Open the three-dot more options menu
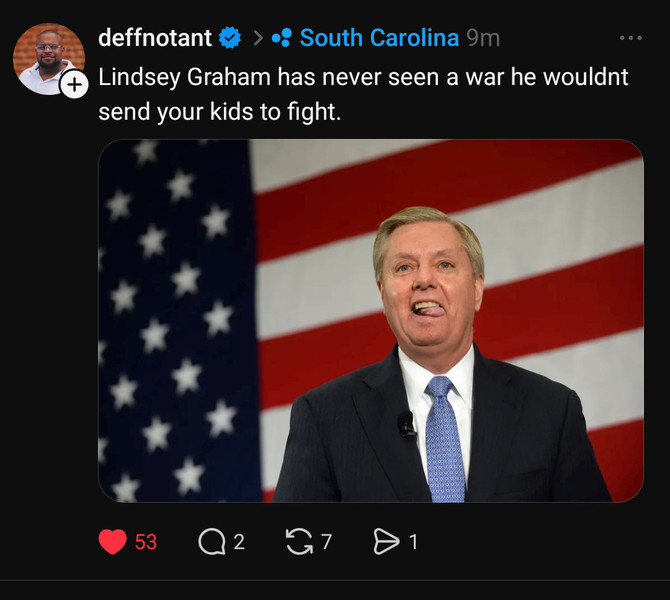This screenshot has width=670, height=600. tap(630, 38)
